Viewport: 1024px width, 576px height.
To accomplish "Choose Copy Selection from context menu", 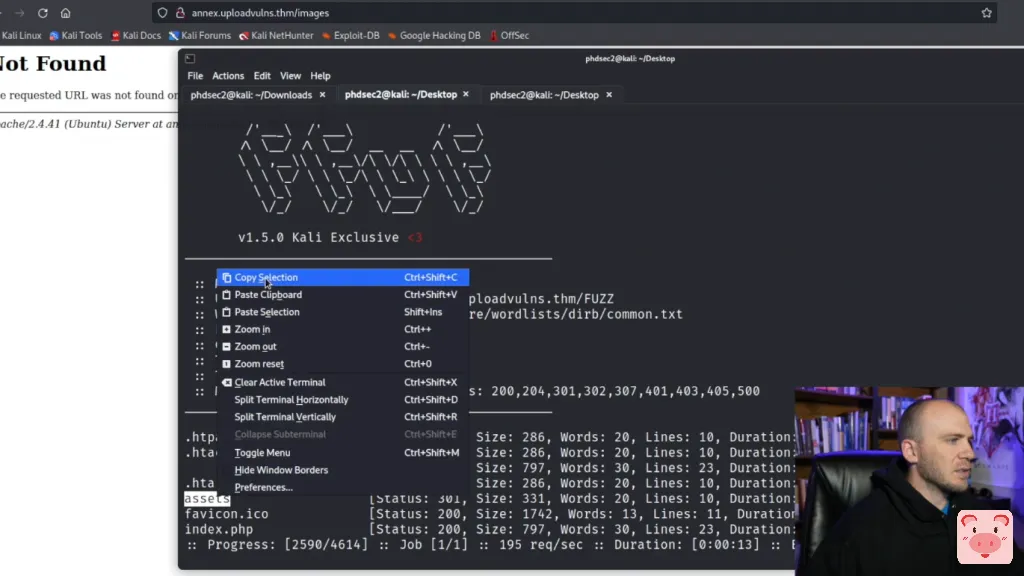I will pos(343,278).
